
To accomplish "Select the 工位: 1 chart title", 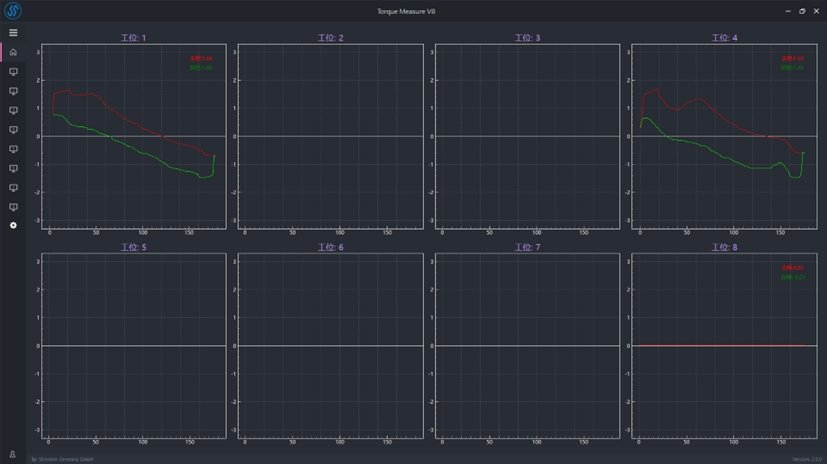I will 133,38.
